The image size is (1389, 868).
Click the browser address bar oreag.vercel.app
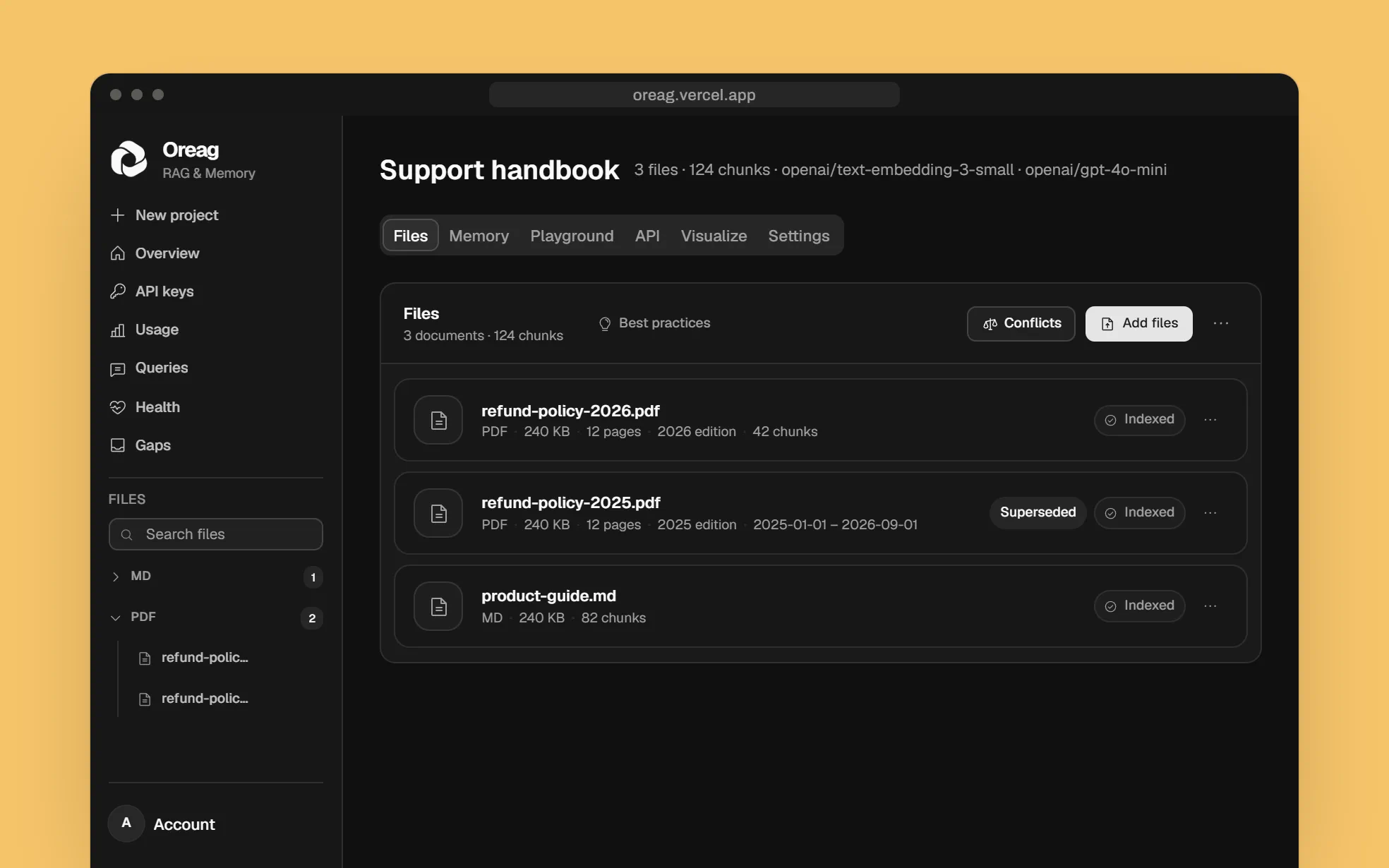(694, 95)
